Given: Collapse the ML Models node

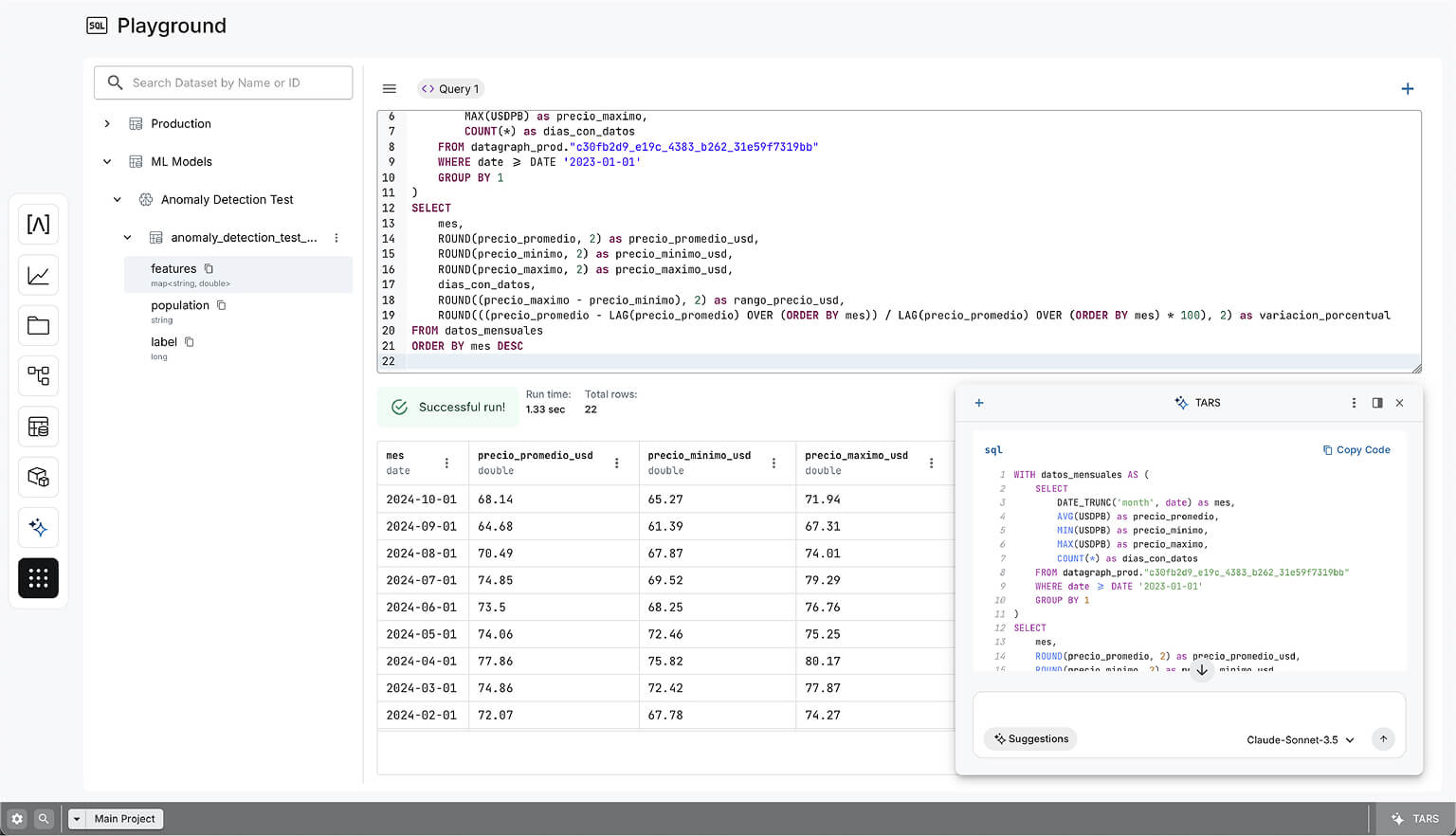Looking at the screenshot, I should pos(107,162).
